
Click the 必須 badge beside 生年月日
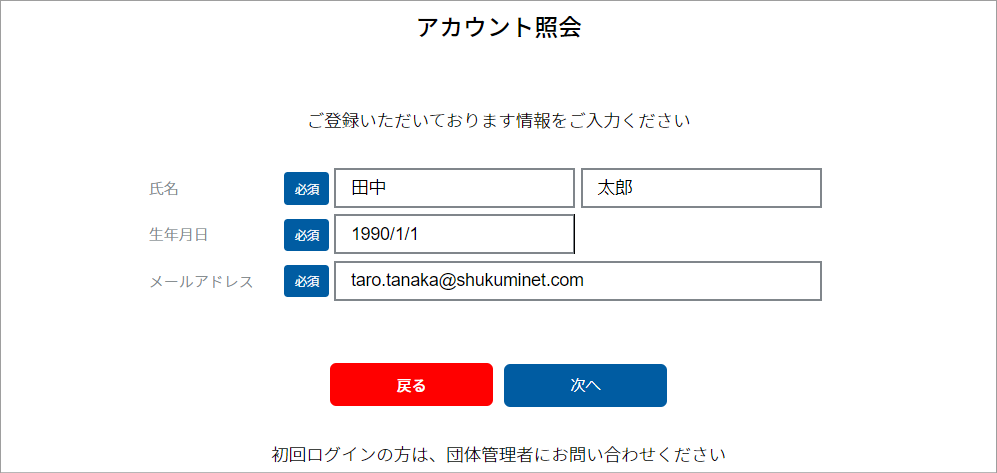pos(306,235)
